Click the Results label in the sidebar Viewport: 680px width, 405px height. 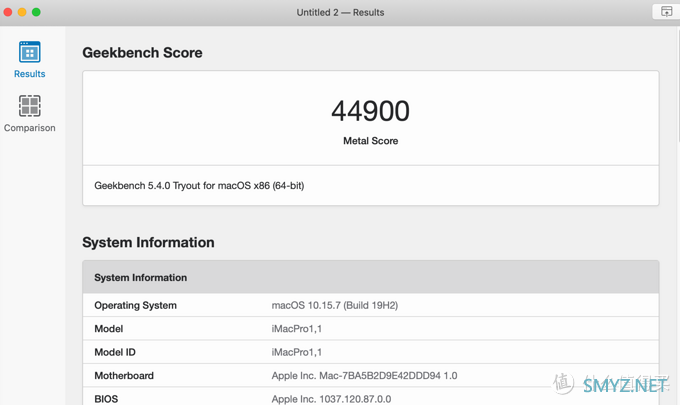(x=29, y=74)
